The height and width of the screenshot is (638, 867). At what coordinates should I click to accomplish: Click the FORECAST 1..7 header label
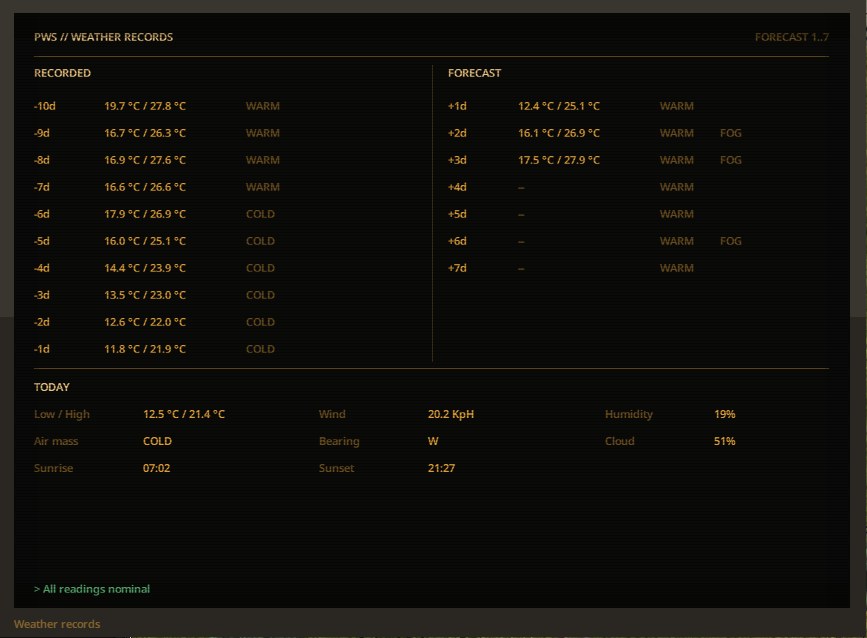coord(791,37)
